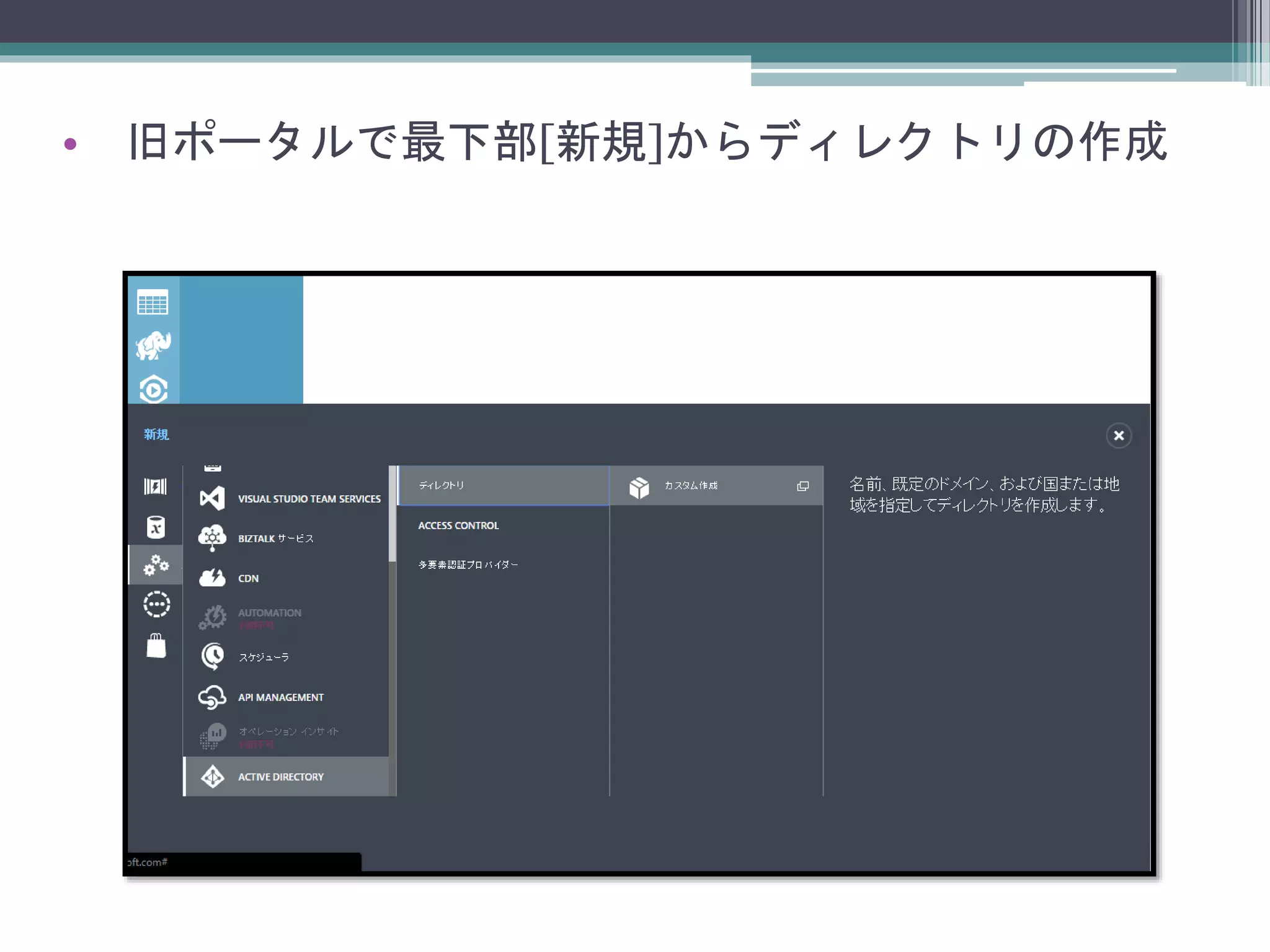The height and width of the screenshot is (952, 1270).
Task: Select the Media Services play icon
Action: [x=153, y=389]
